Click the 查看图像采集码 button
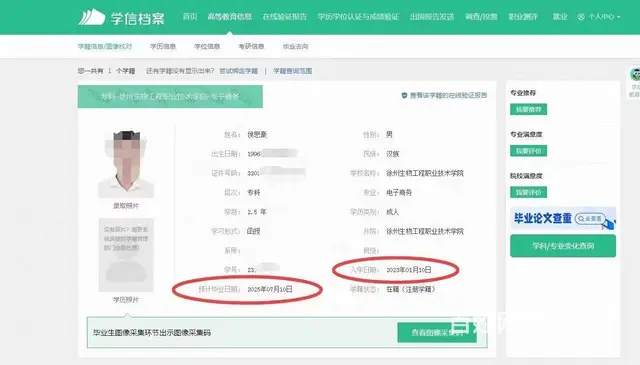The image size is (640, 365). [437, 333]
